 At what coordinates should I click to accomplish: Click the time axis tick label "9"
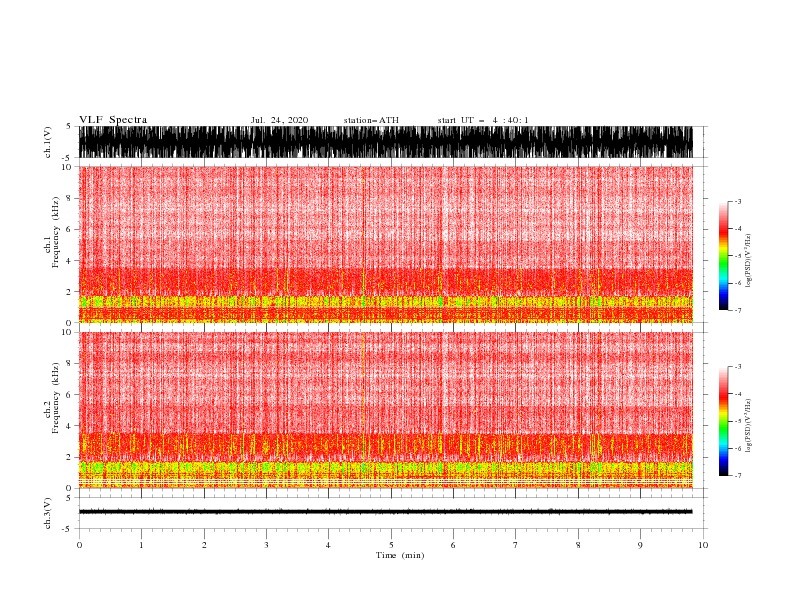pyautogui.click(x=640, y=545)
